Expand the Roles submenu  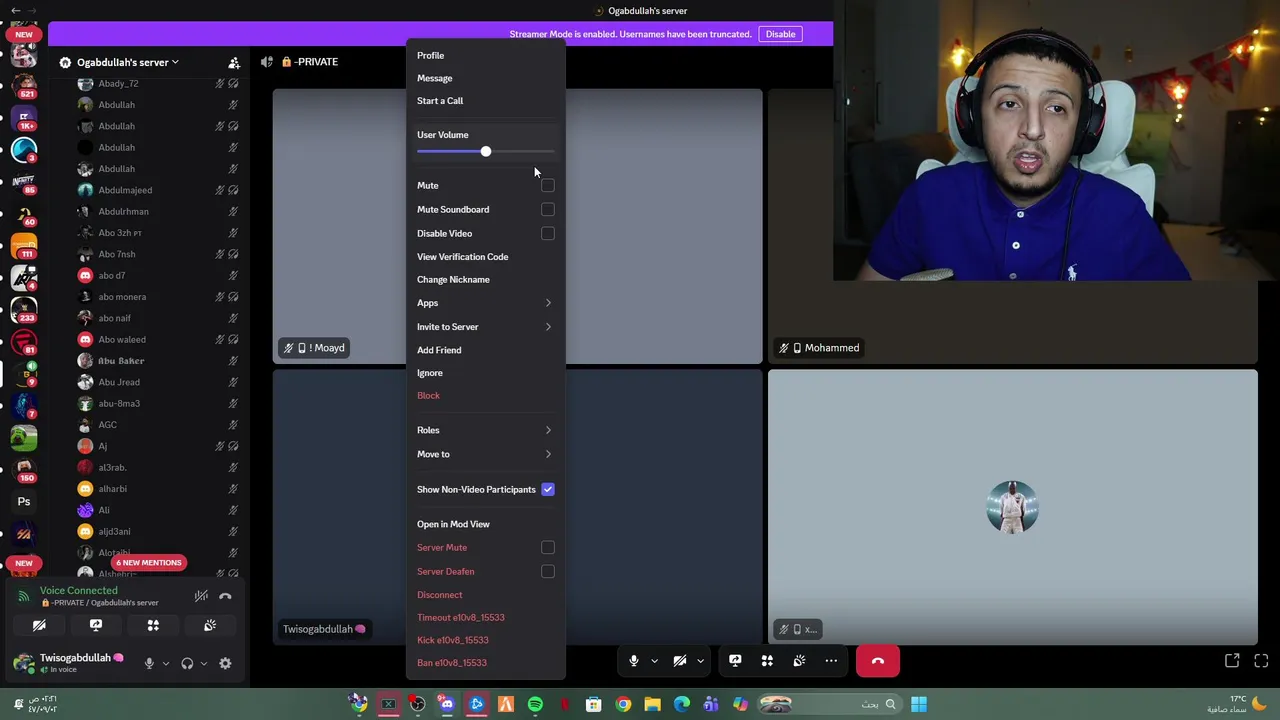coord(485,430)
